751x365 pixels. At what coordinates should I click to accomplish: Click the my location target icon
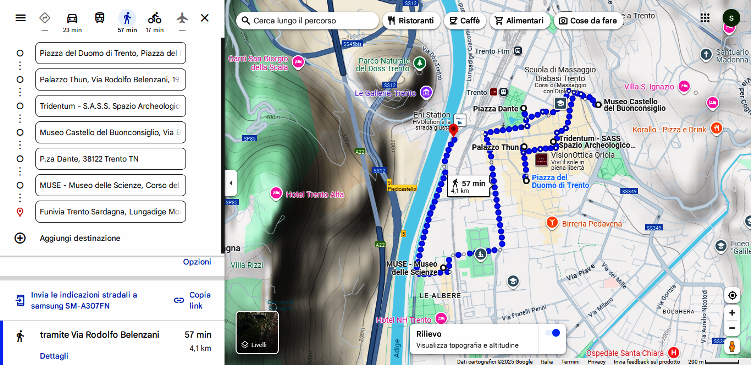[732, 296]
